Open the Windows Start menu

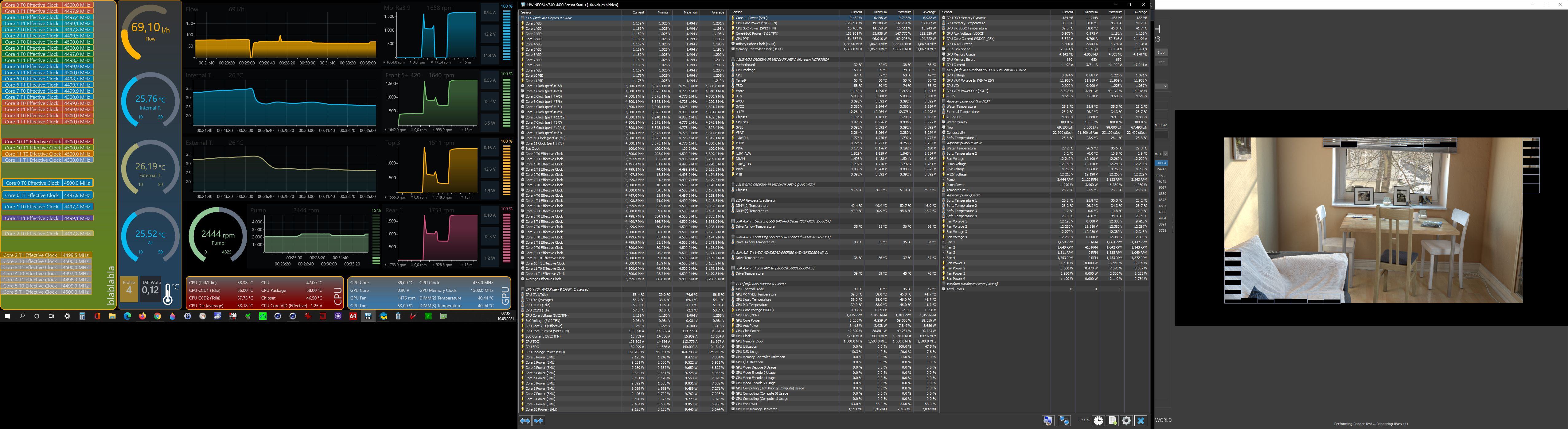[x=7, y=316]
